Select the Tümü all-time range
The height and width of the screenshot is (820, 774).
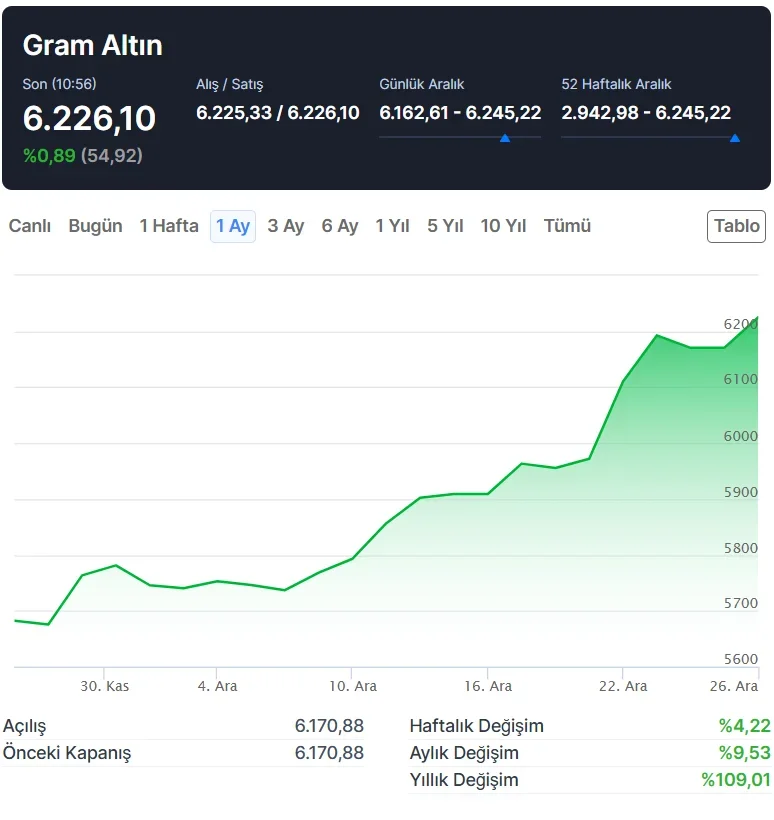(567, 226)
